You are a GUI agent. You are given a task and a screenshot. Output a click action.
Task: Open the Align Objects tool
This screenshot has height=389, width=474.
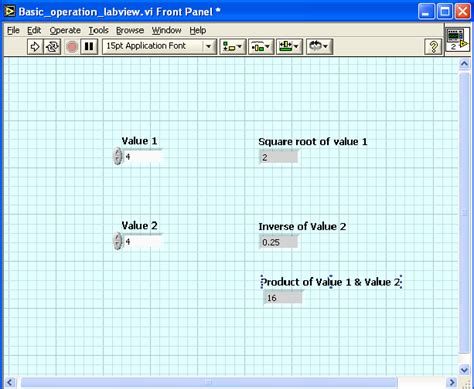(233, 46)
